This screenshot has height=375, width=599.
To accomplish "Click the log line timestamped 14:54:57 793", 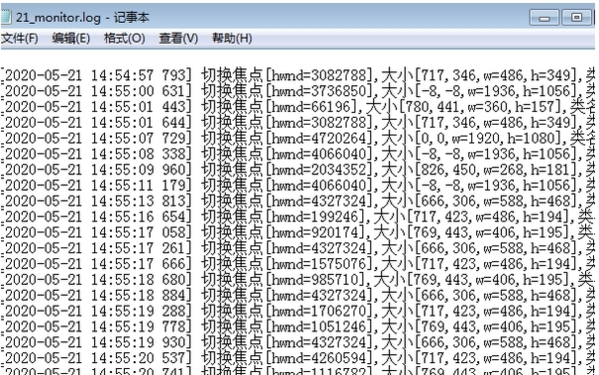I will (x=299, y=75).
